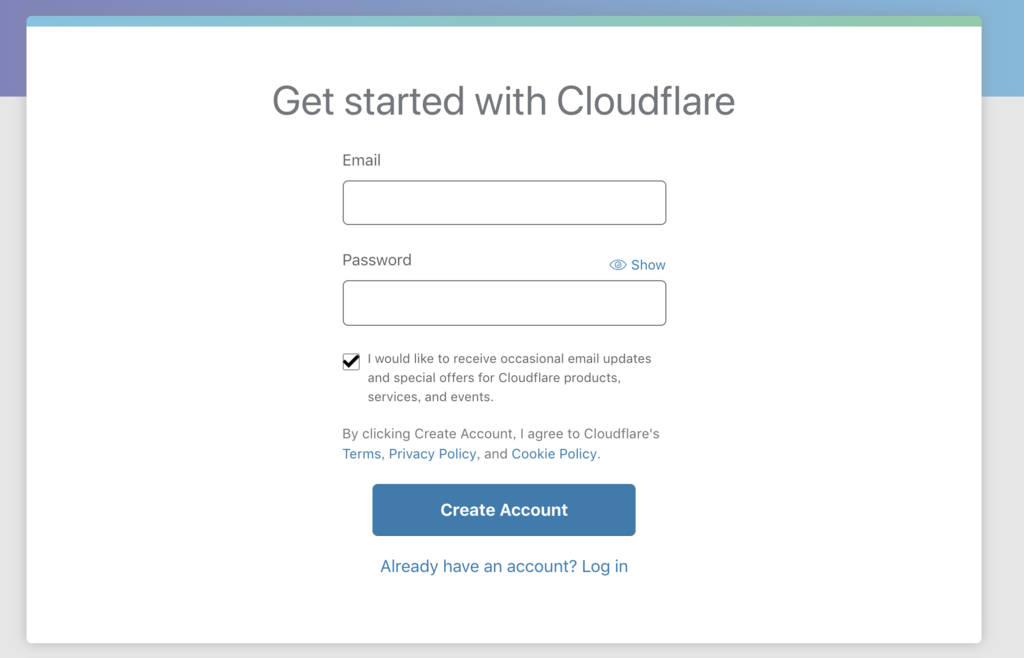1024x658 pixels.
Task: Click the 'Get started with Cloudflare' heading
Action: click(x=504, y=101)
